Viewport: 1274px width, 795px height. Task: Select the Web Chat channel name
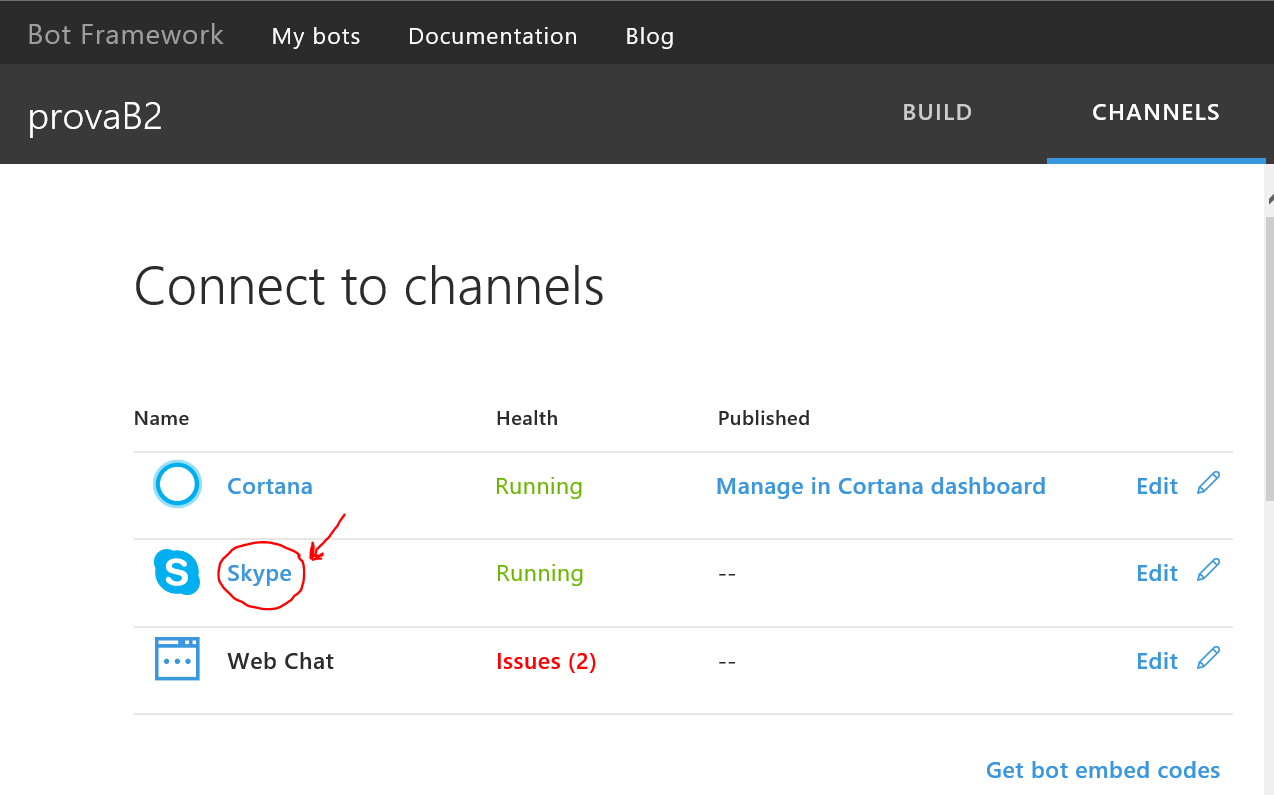(x=280, y=661)
